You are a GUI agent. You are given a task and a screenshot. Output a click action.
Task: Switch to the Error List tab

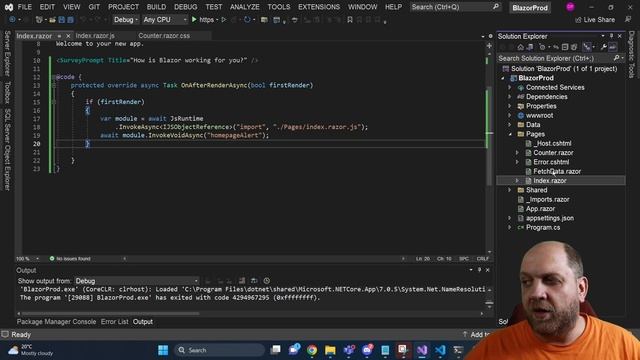tap(114, 322)
